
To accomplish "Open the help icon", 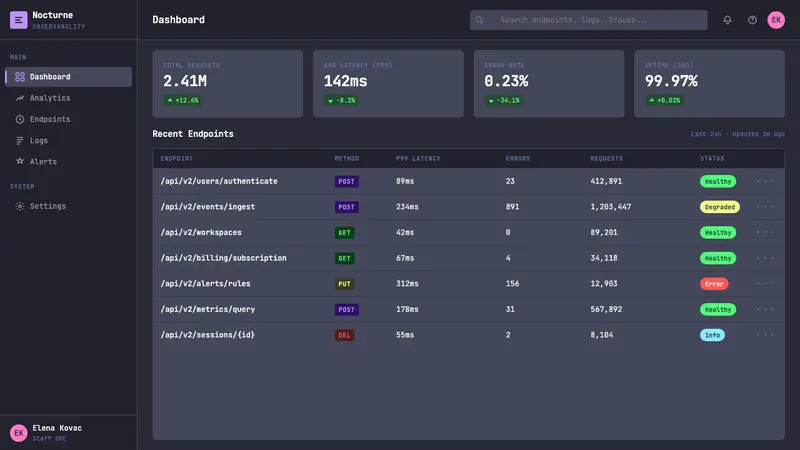I will (x=752, y=20).
